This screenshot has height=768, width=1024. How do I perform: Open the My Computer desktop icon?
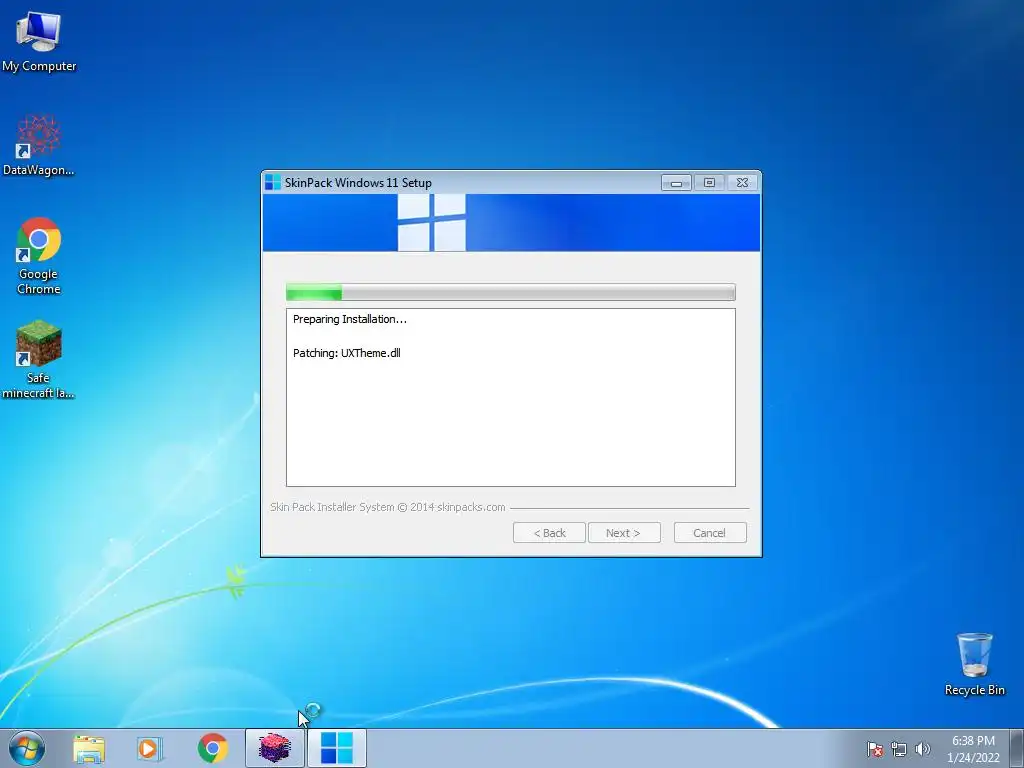tap(39, 40)
